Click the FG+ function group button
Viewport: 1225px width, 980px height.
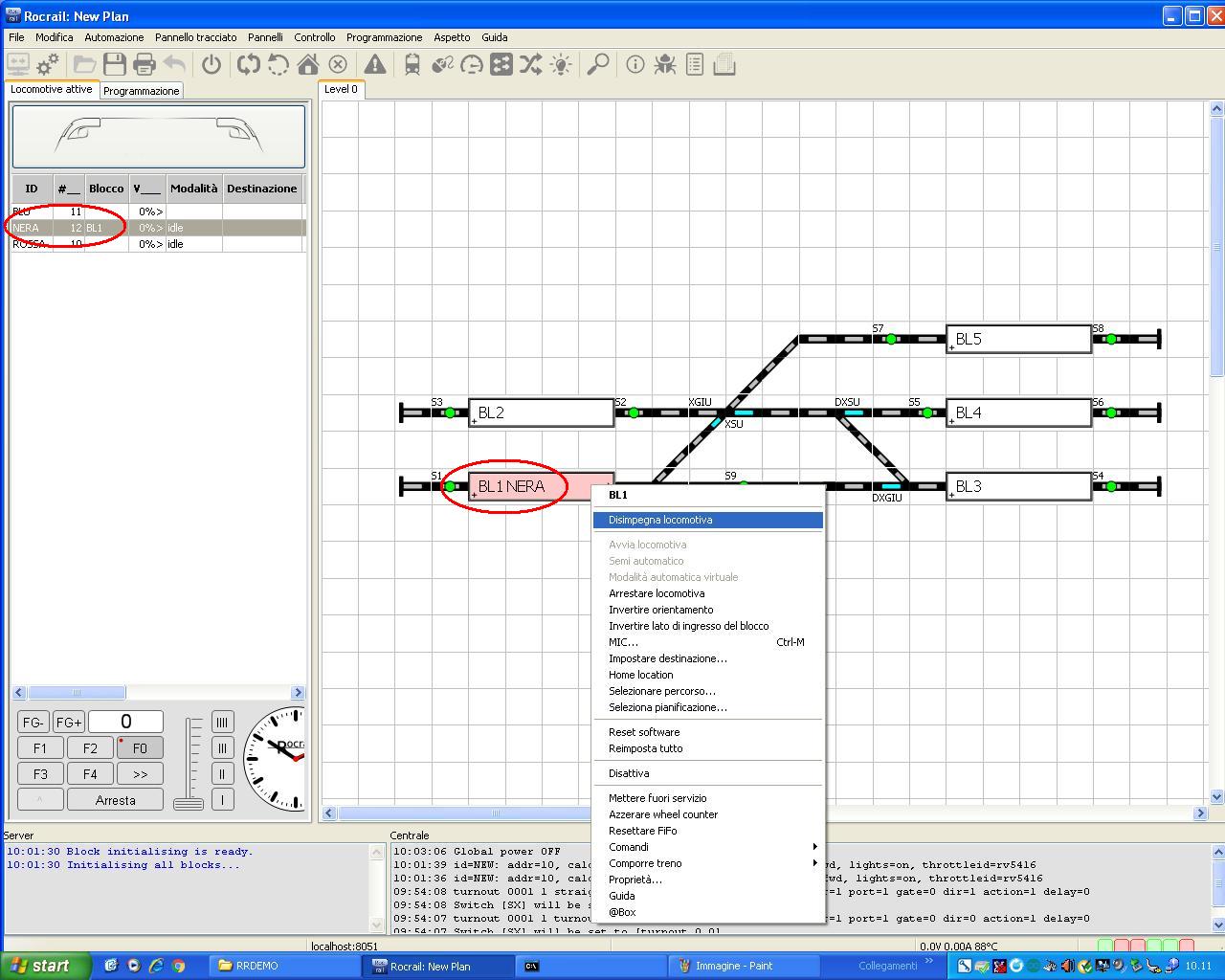click(x=68, y=722)
